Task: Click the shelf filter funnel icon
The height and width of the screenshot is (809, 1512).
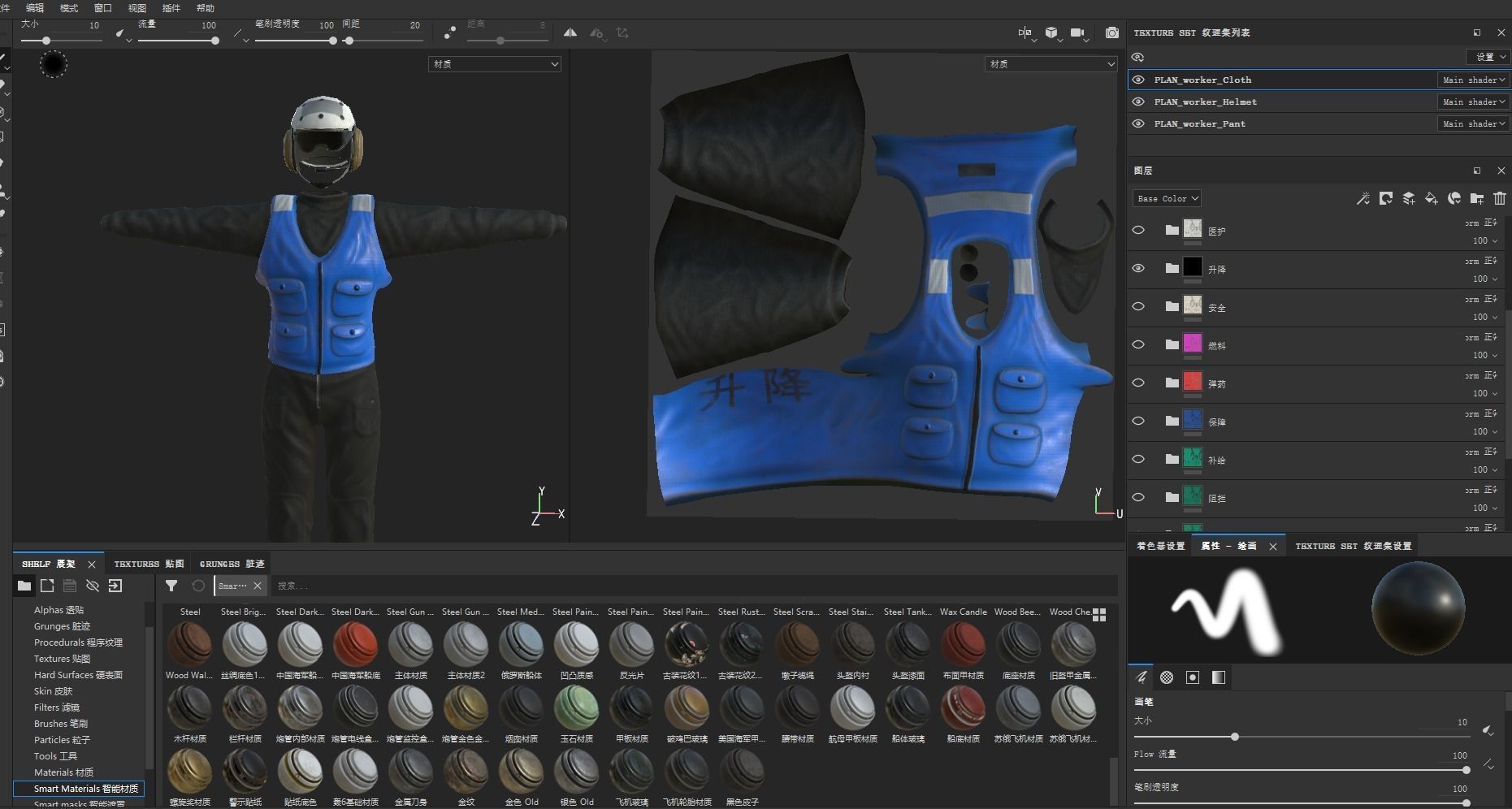Action: (171, 586)
